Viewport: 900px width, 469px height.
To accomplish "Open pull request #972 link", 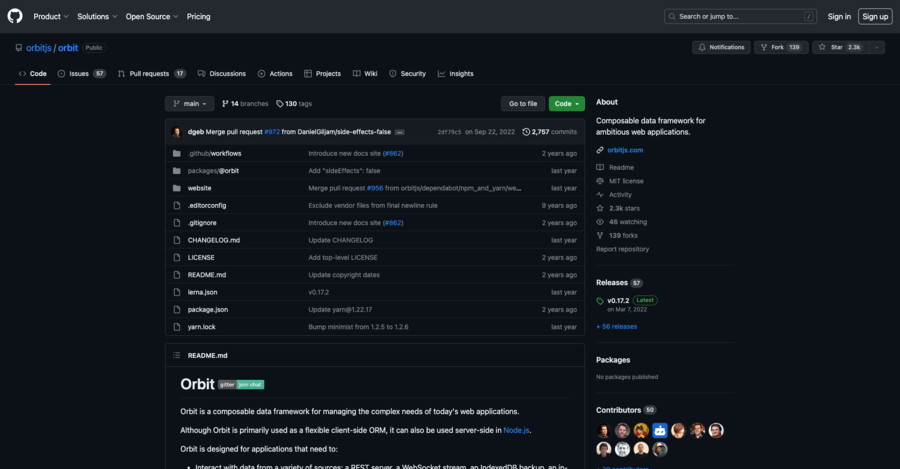I will [272, 132].
